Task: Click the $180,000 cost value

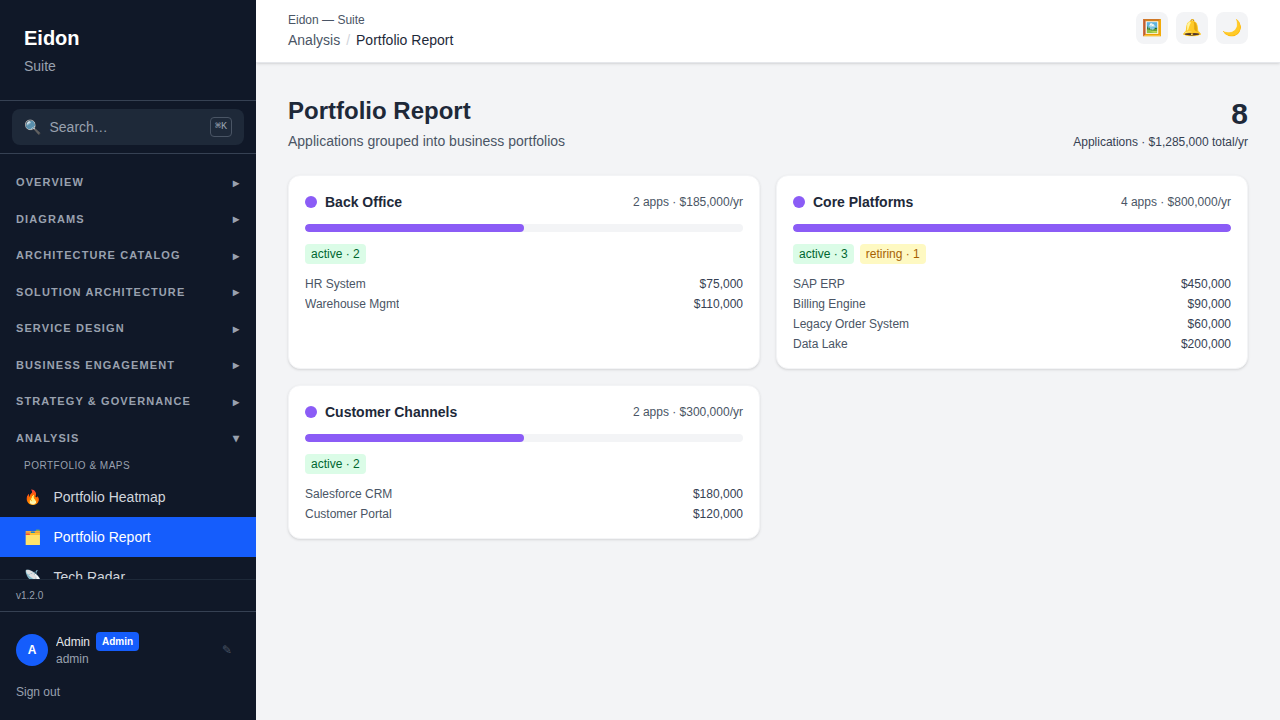Action: (x=718, y=494)
